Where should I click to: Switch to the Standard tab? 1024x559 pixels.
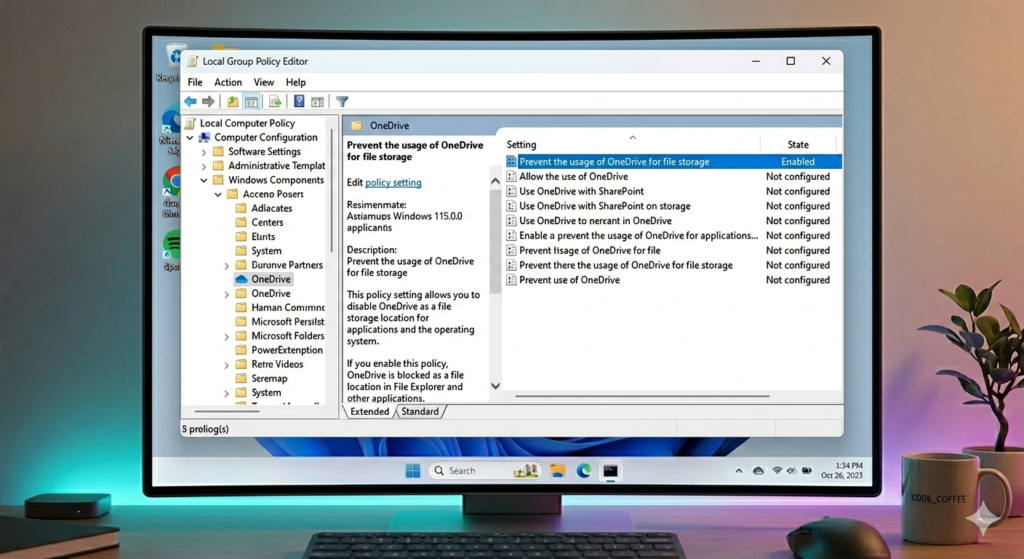[x=420, y=411]
